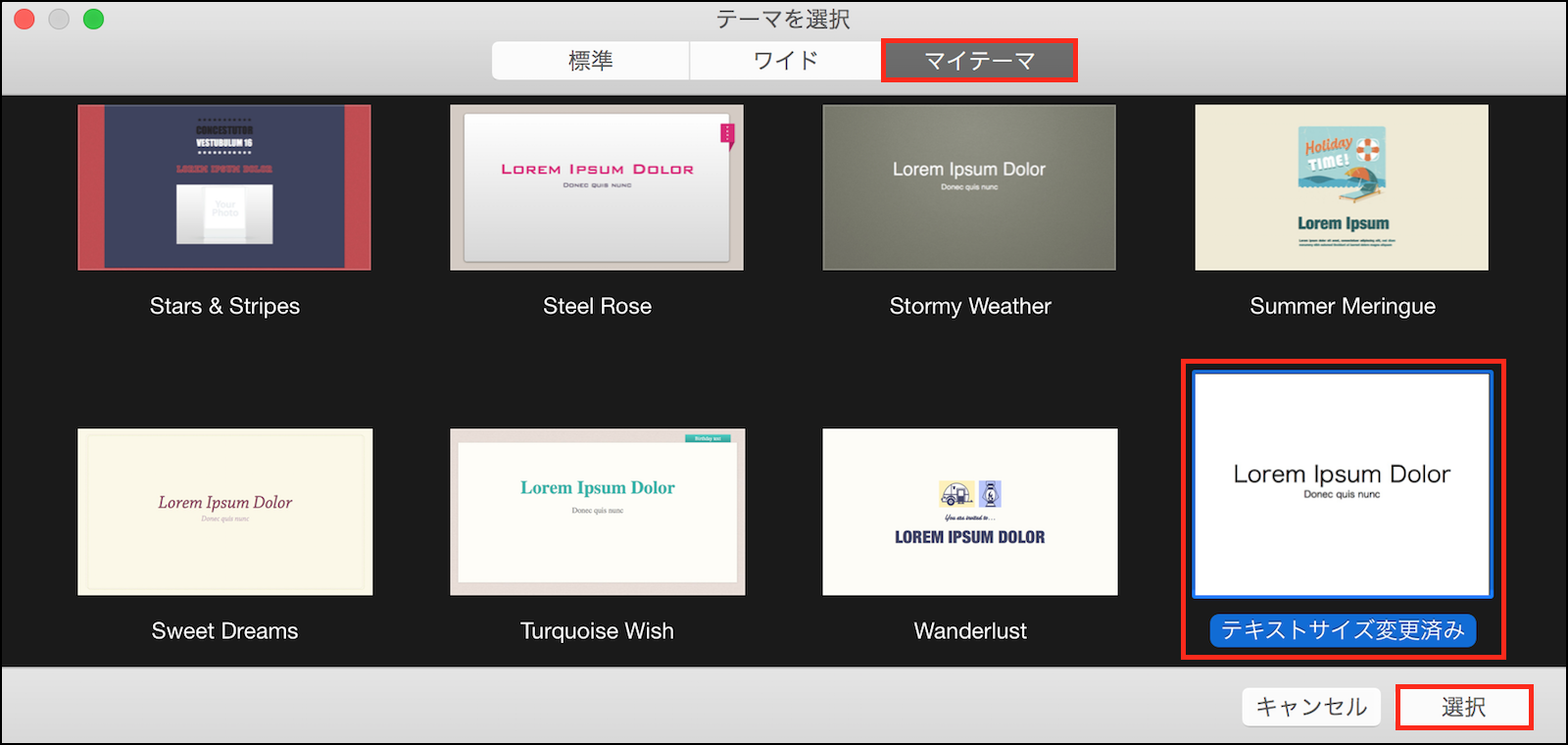Select the Wanderlust theme thumbnail
Screen dimensions: 1568x745
point(970,512)
